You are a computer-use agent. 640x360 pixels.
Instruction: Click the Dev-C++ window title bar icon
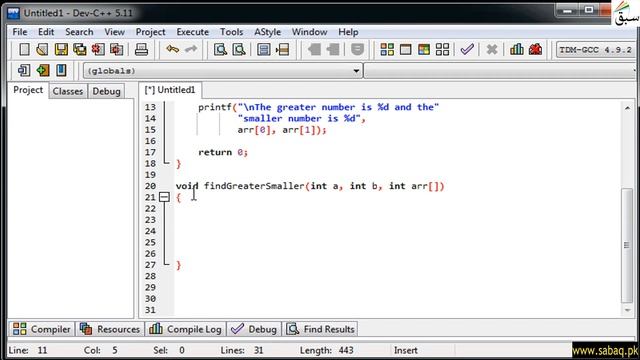(x=13, y=13)
